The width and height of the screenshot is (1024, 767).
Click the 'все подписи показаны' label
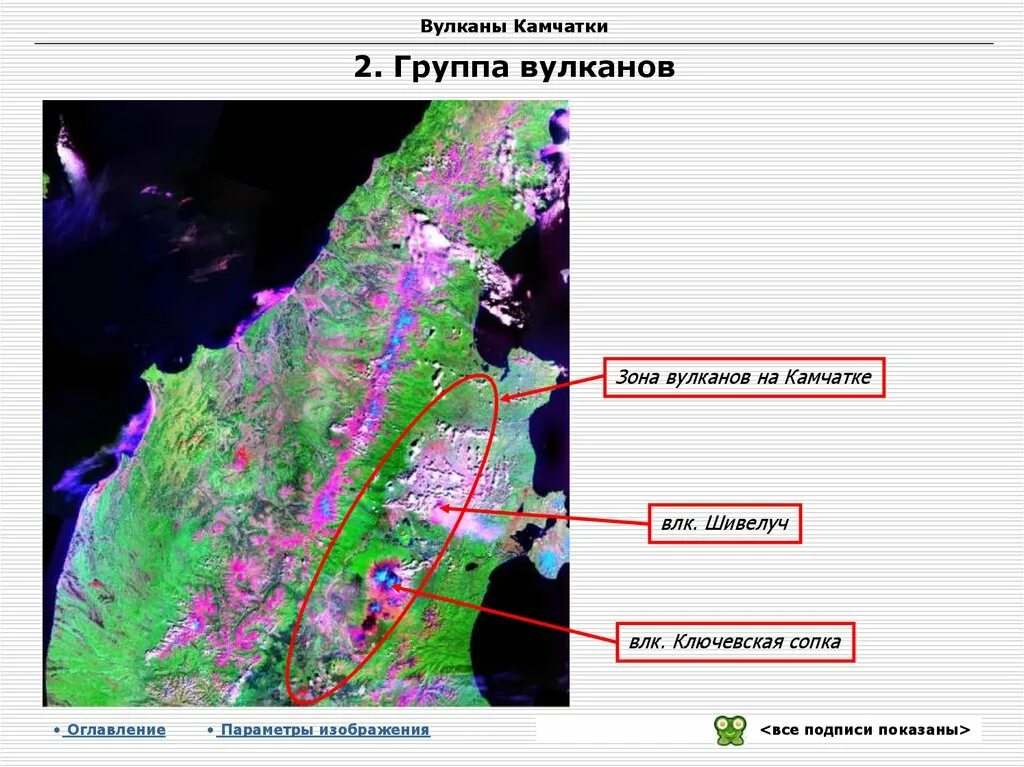(x=865, y=730)
